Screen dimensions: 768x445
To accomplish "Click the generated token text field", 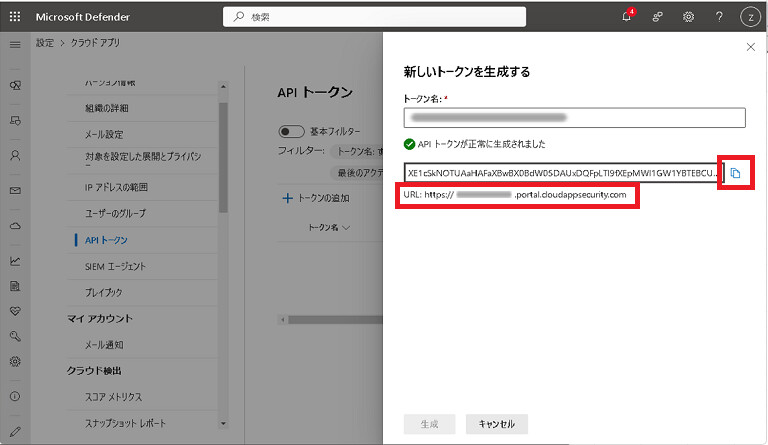I will [x=563, y=173].
